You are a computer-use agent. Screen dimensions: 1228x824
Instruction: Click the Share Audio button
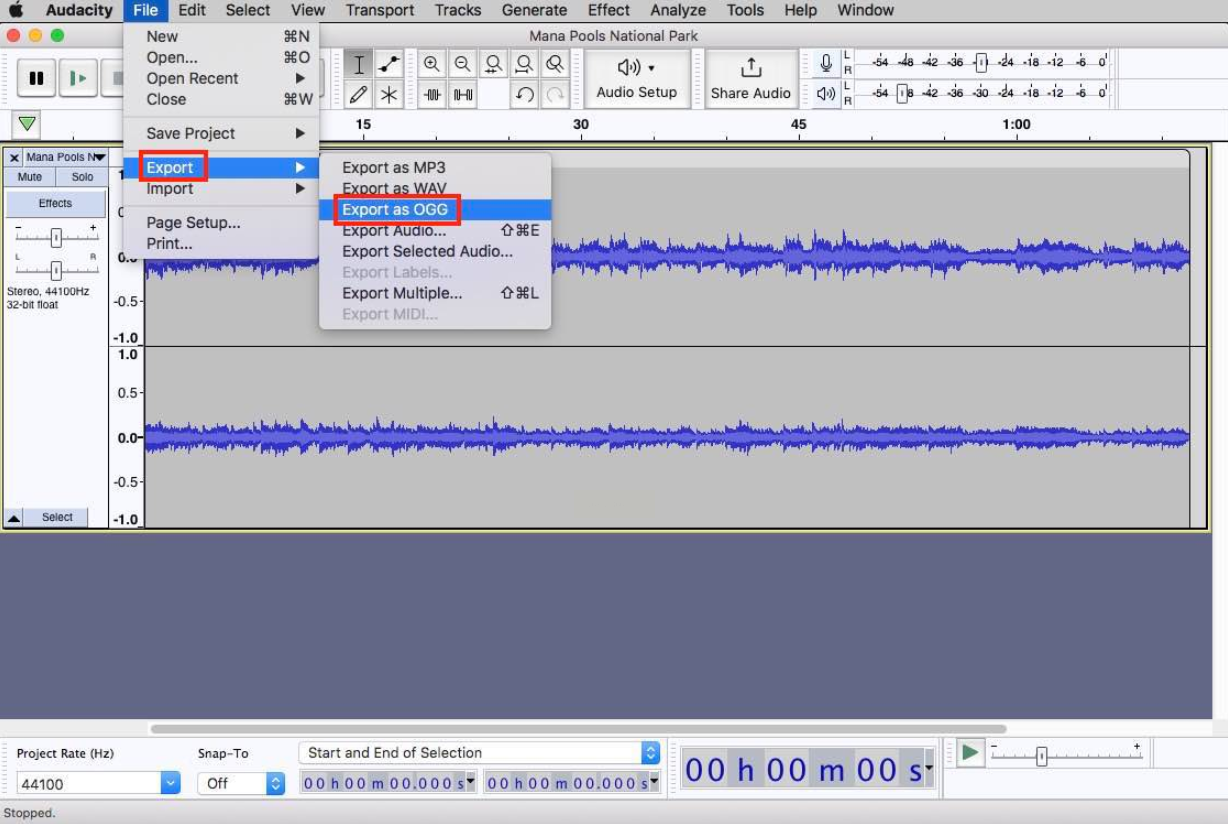pos(750,79)
